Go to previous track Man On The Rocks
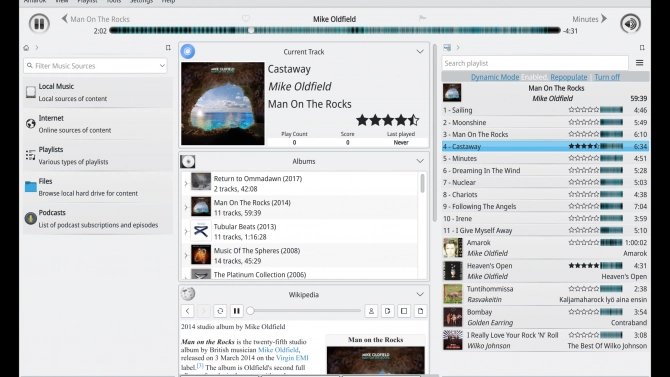 click(x=95, y=19)
